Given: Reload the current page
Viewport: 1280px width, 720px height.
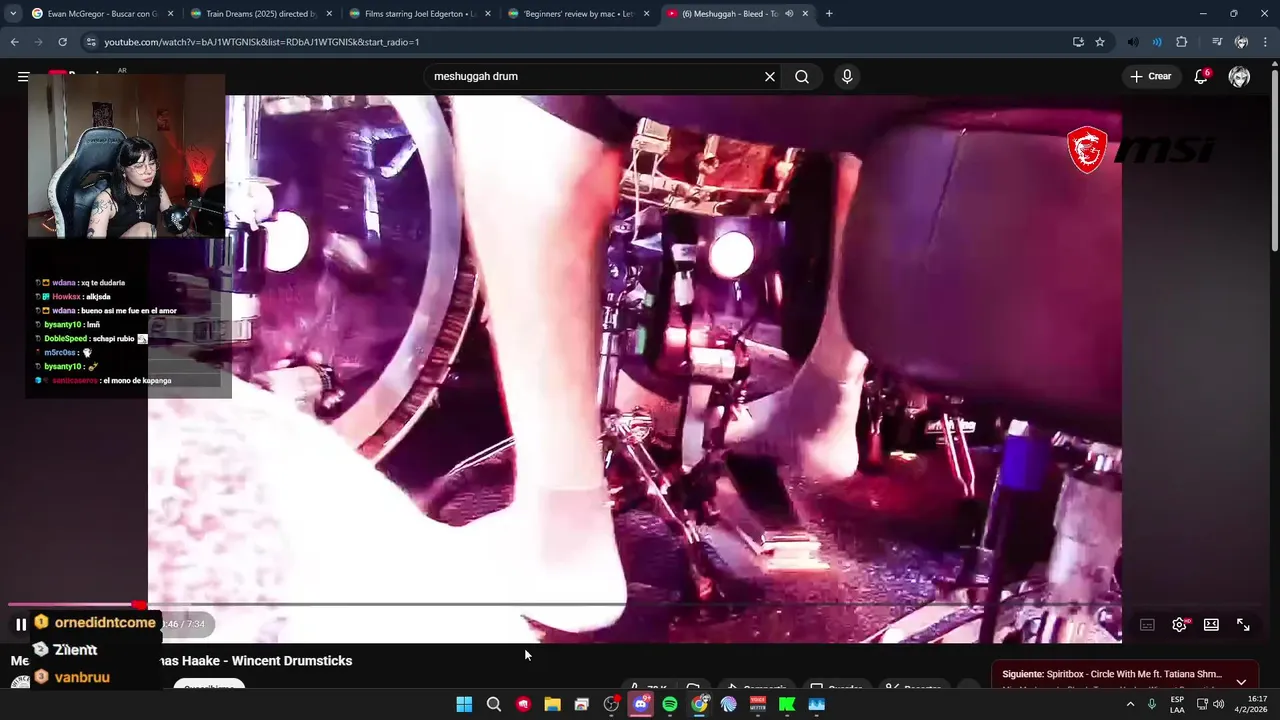Looking at the screenshot, I should tap(62, 42).
